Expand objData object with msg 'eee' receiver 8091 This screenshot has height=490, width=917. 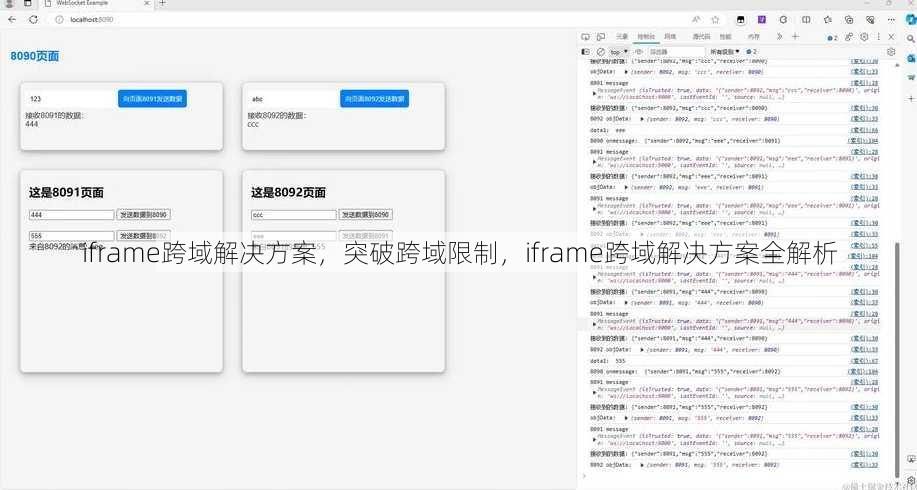coord(626,187)
